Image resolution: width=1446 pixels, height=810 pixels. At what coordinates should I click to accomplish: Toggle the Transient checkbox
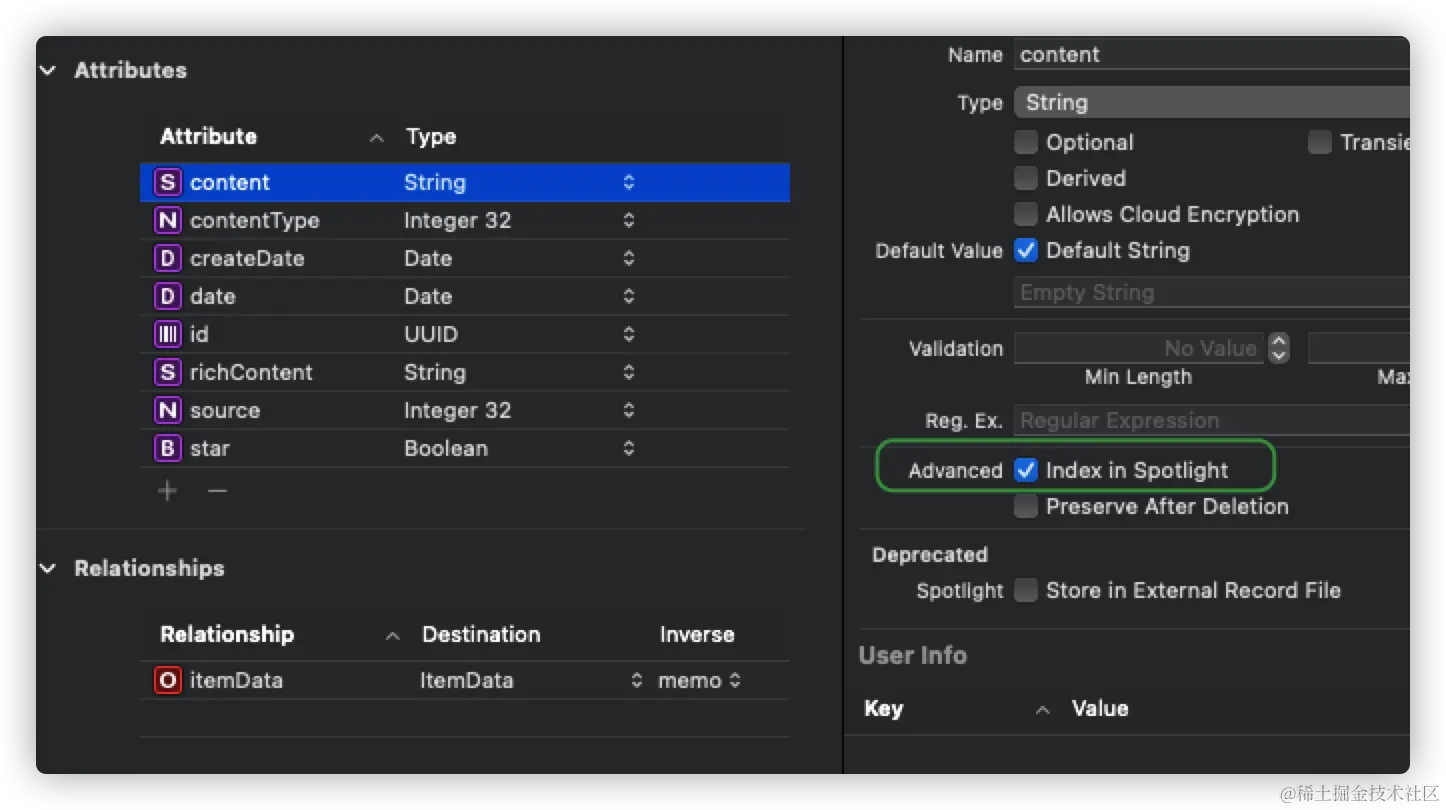[x=1320, y=142]
